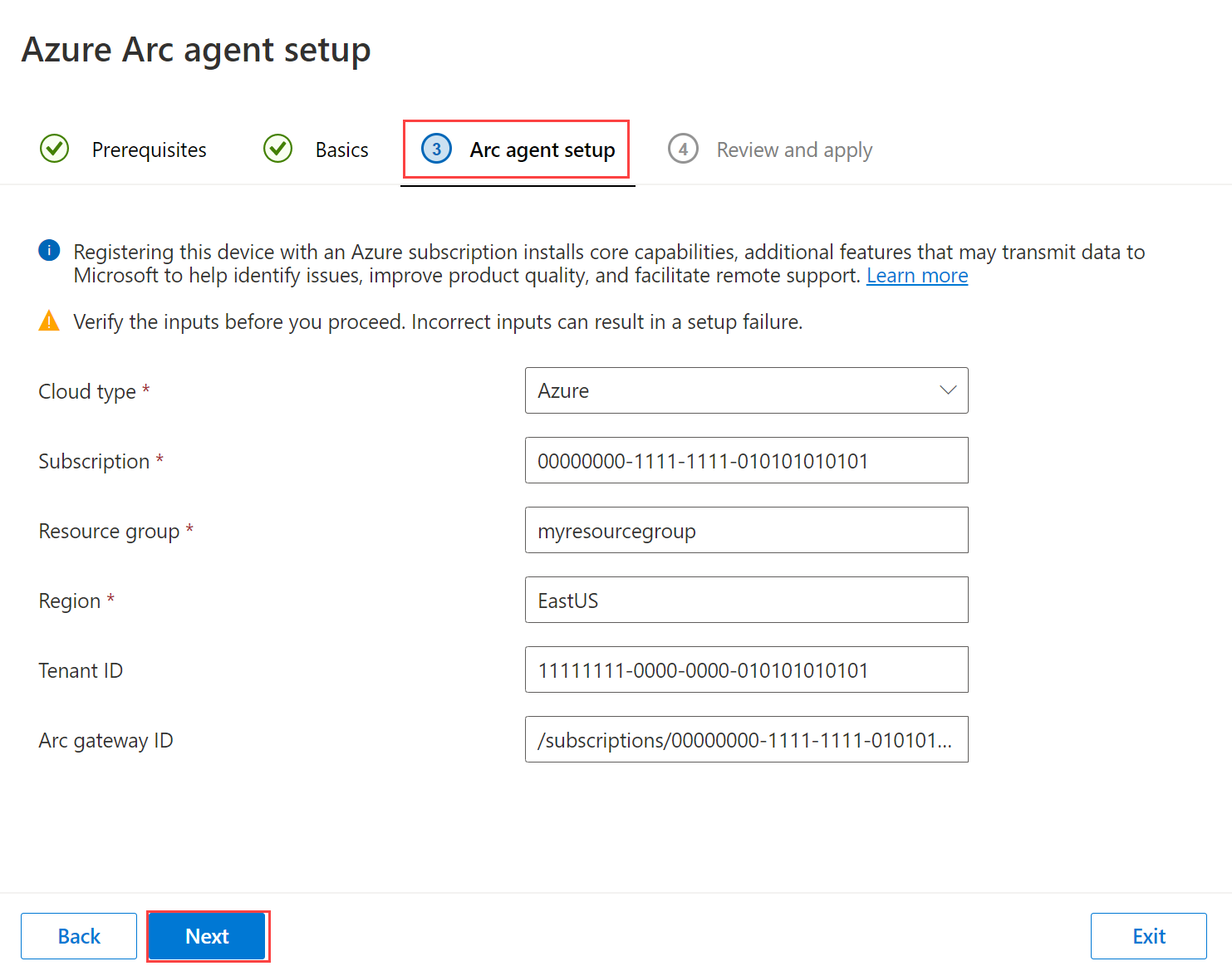Click the Basics green checkmark icon

pyautogui.click(x=278, y=149)
